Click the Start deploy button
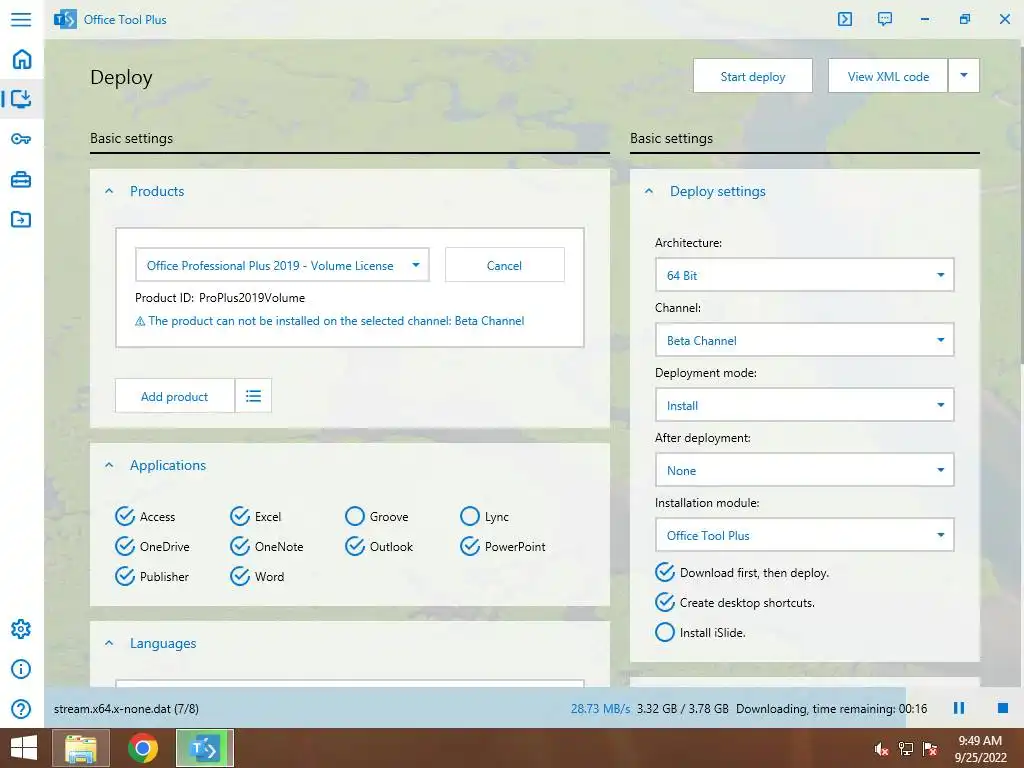 [753, 76]
